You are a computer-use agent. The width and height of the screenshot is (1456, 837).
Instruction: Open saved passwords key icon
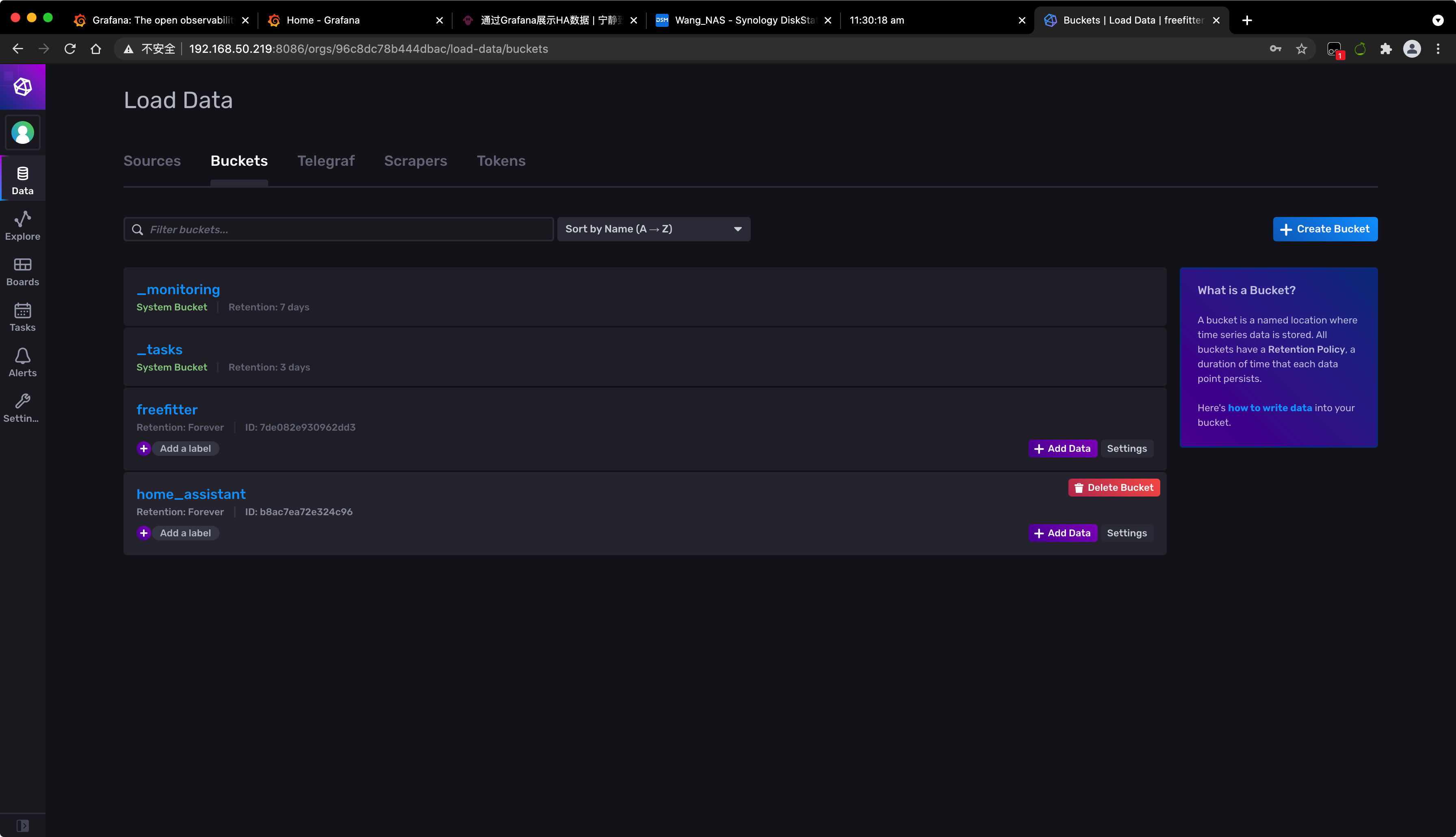pos(1276,49)
